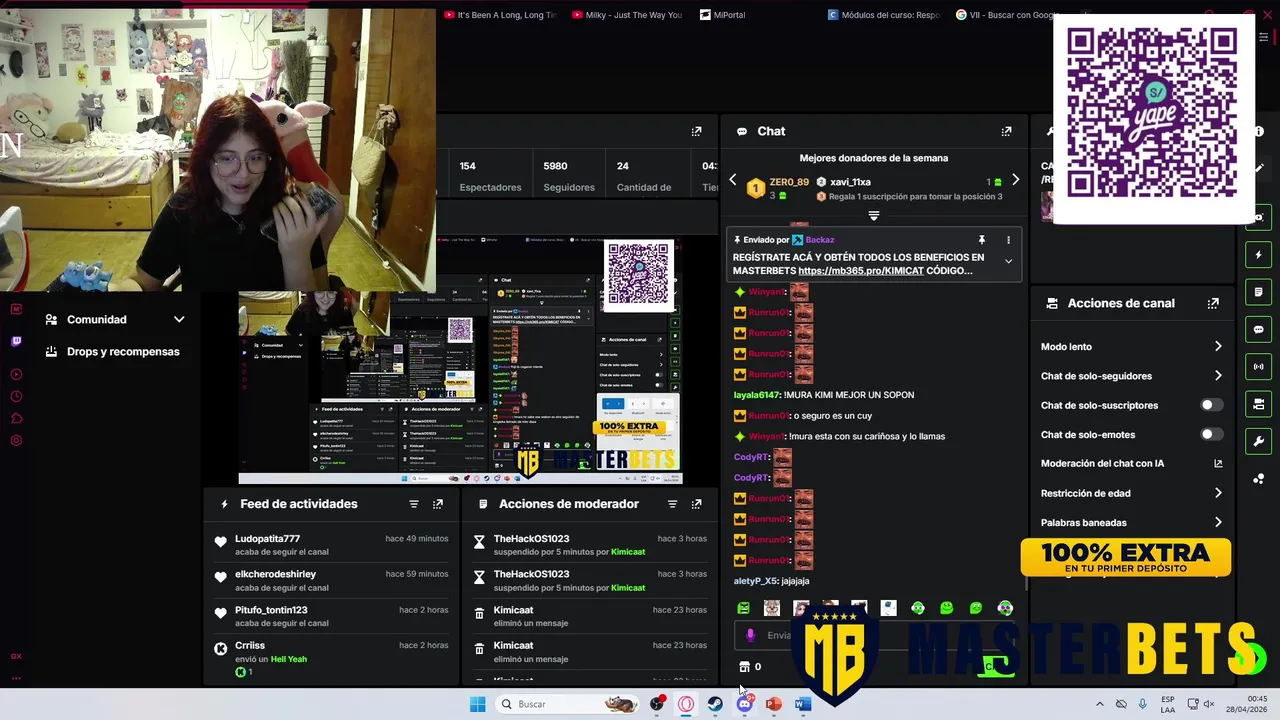Click the three-dots share icon in right toolbar

coord(1258,478)
